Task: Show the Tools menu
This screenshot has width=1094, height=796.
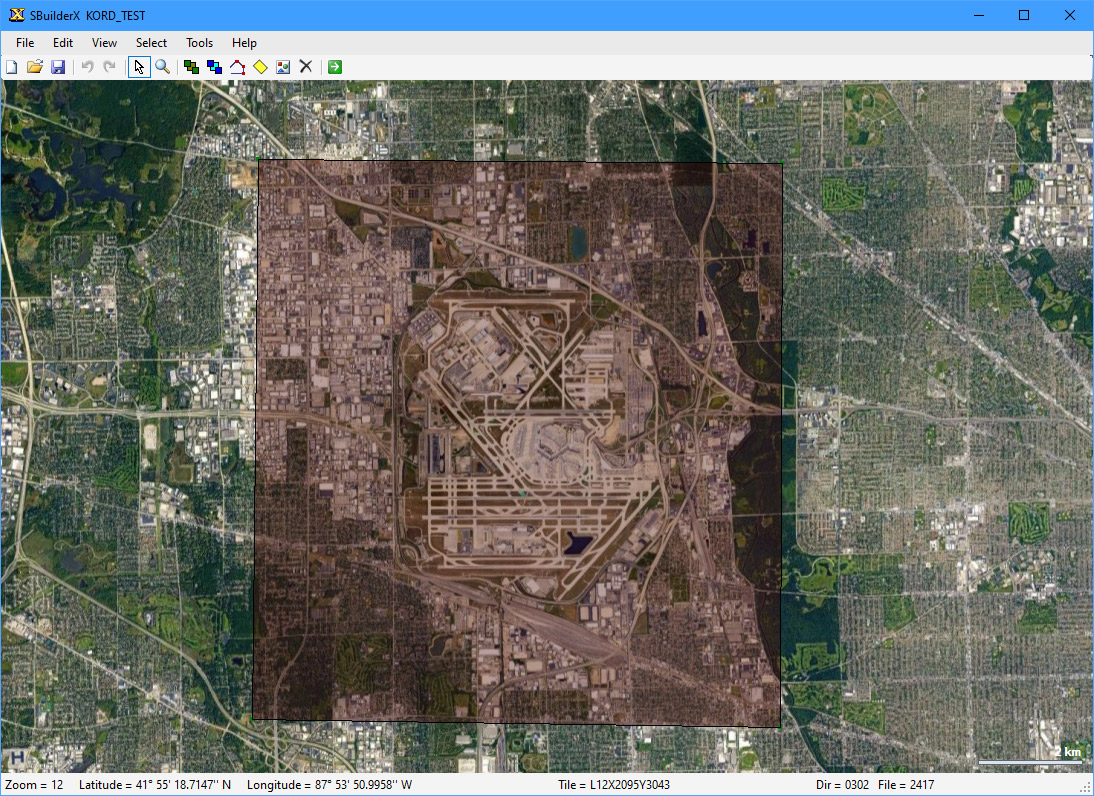Action: pos(199,43)
